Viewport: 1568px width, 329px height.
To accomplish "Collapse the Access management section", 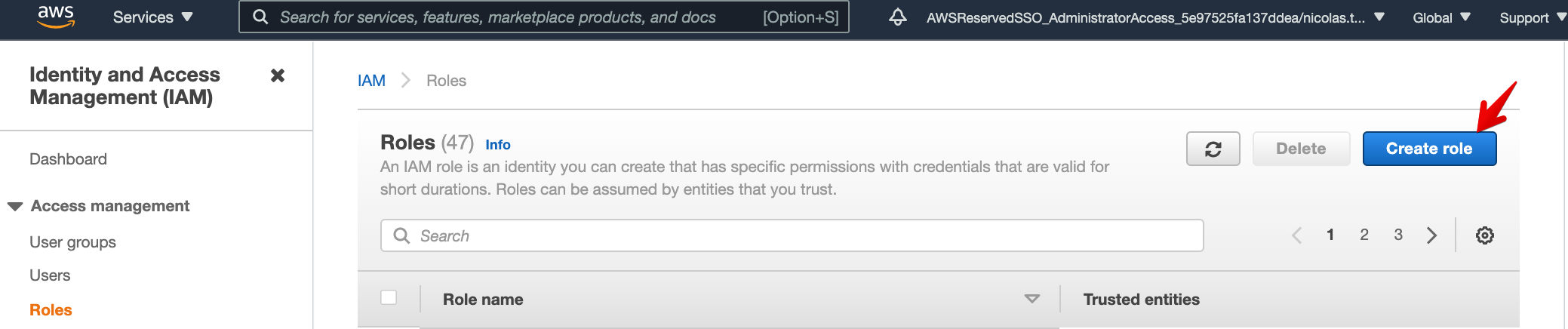I will coord(15,207).
